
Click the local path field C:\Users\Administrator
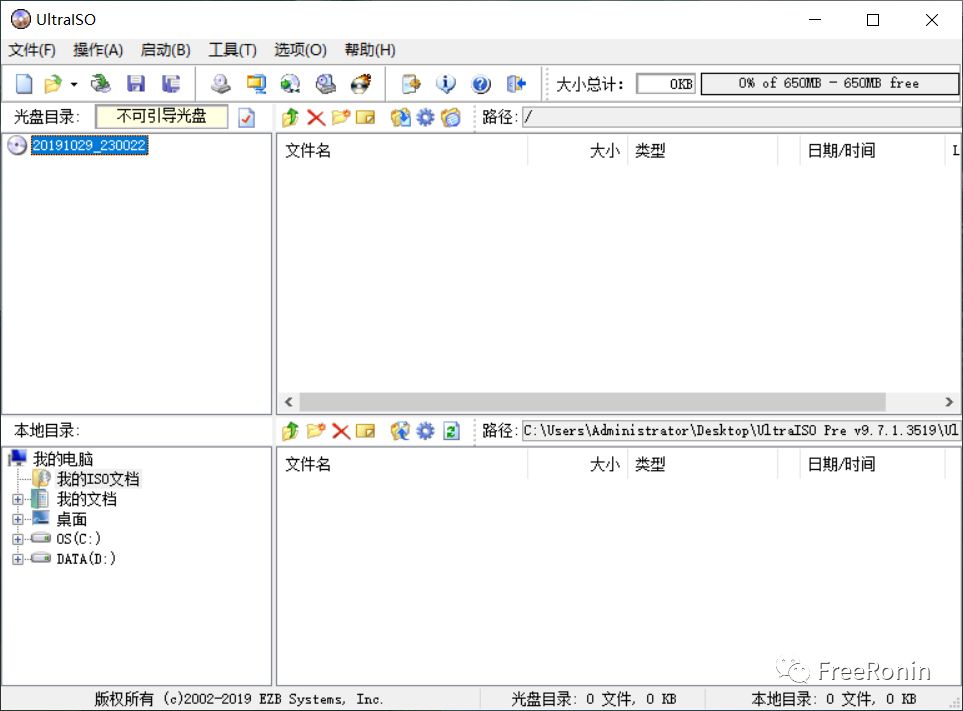click(742, 431)
